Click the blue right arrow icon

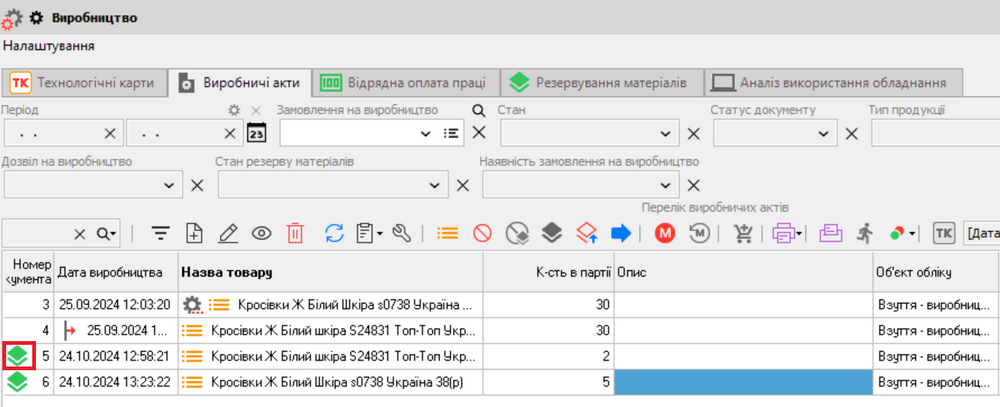point(621,233)
